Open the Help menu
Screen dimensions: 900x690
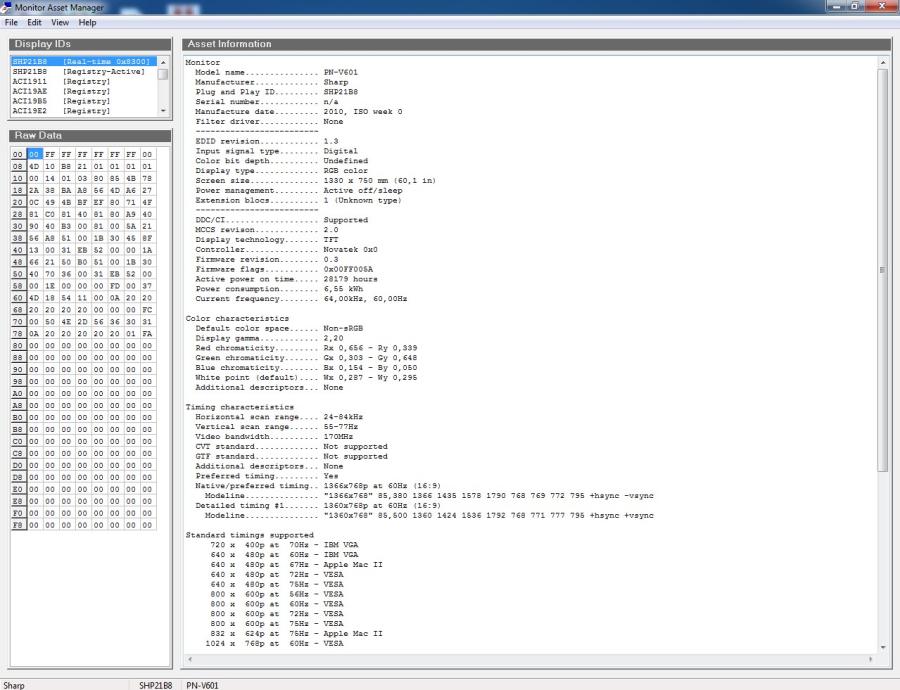point(88,22)
